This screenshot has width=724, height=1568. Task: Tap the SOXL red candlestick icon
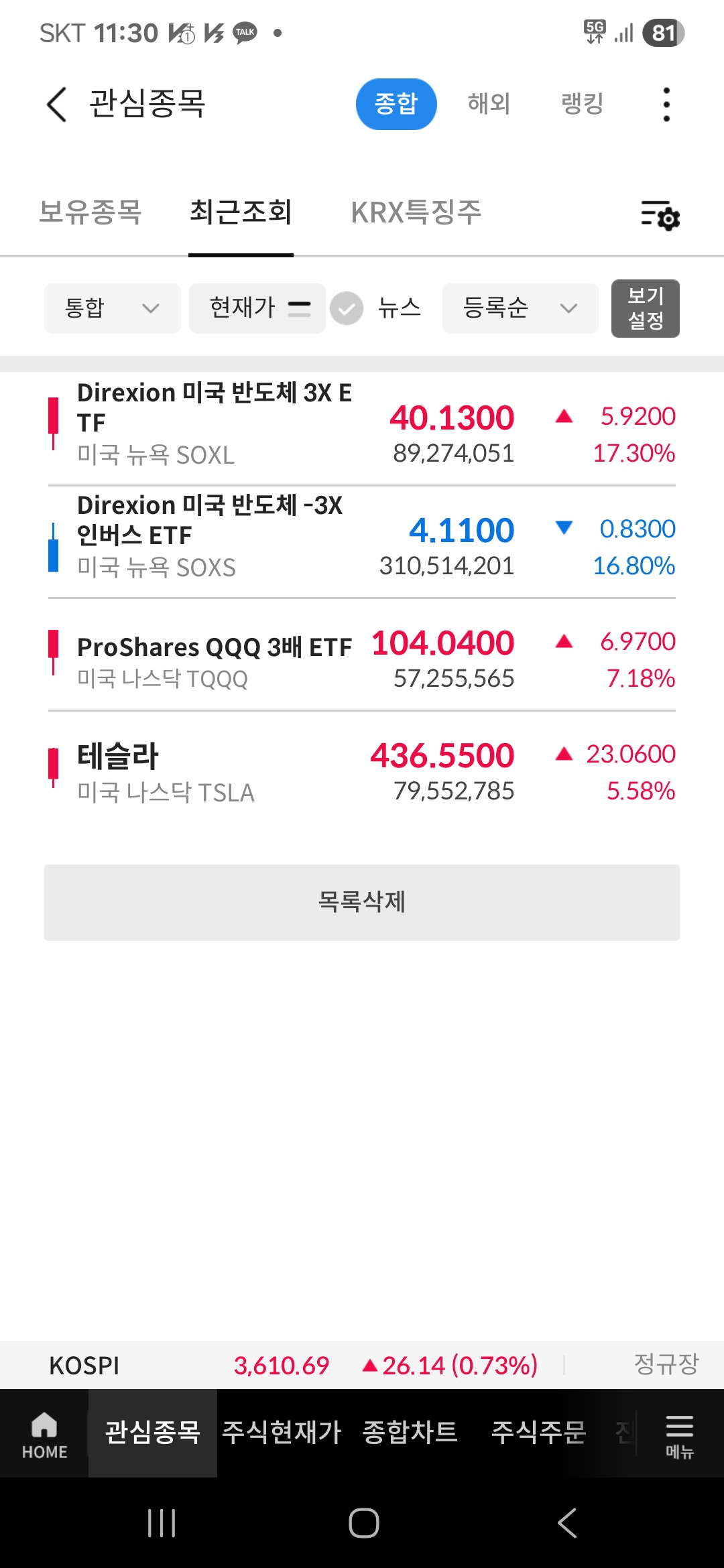click(53, 422)
